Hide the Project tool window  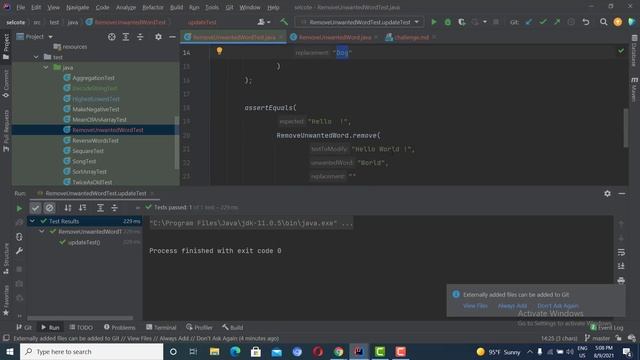[172, 37]
